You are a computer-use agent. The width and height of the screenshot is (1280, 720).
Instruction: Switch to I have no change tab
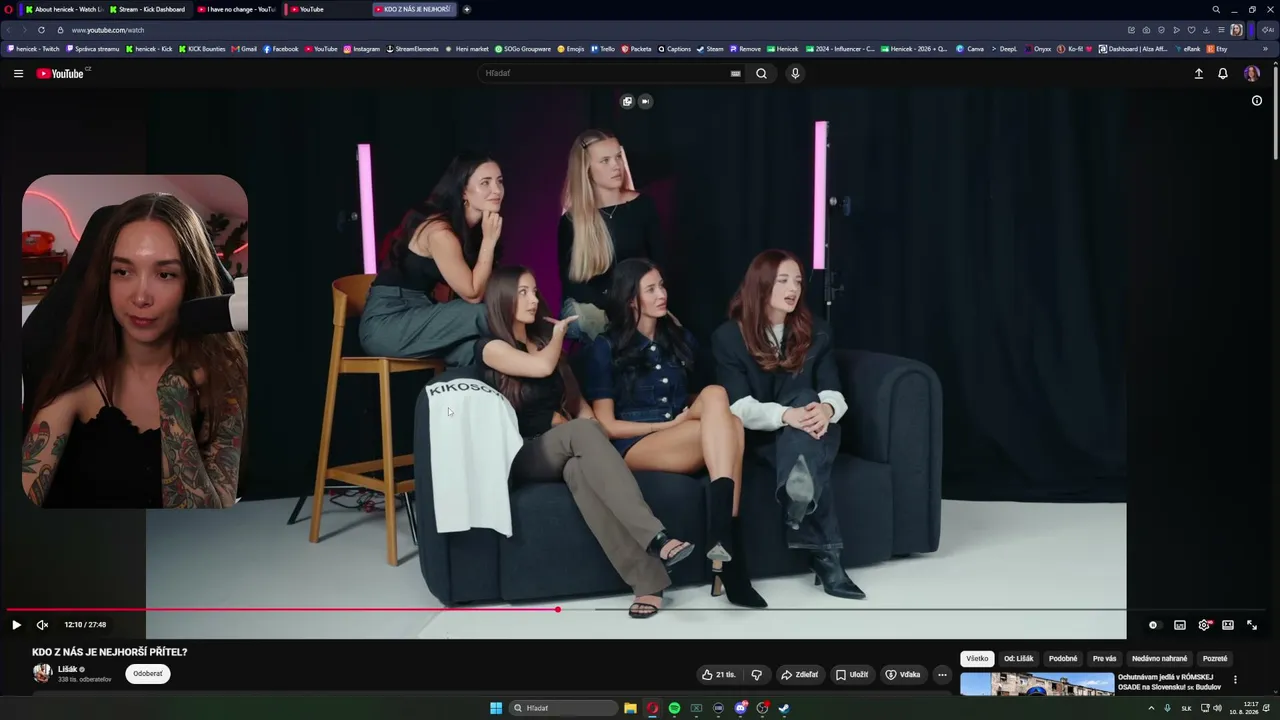[237, 9]
